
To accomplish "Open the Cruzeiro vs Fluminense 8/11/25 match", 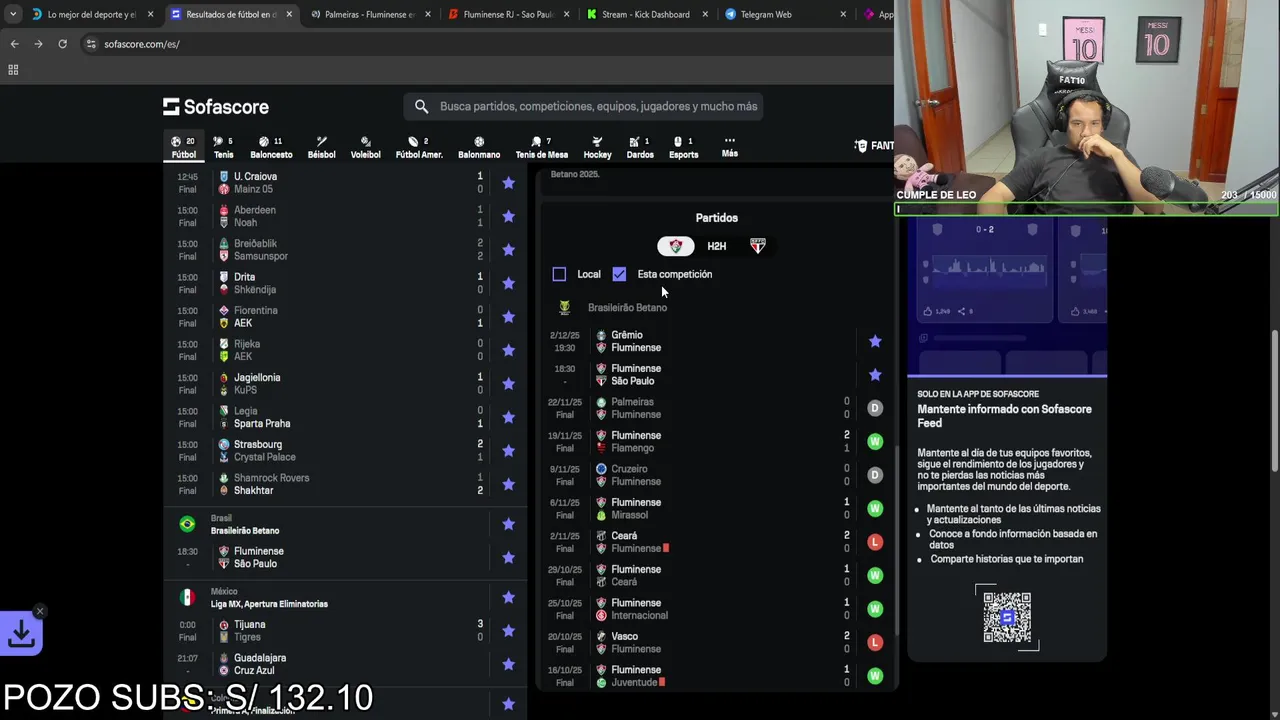I will [716, 475].
